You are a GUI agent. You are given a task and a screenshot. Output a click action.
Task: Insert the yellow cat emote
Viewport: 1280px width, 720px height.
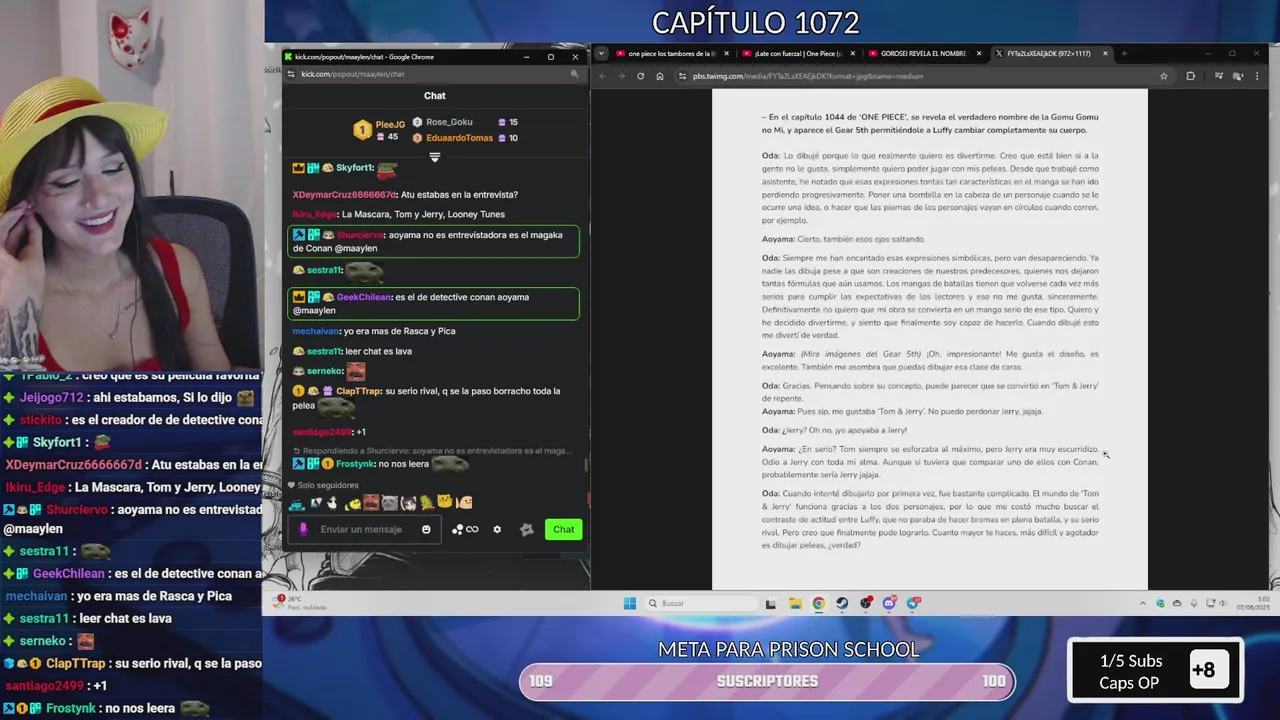coord(445,501)
